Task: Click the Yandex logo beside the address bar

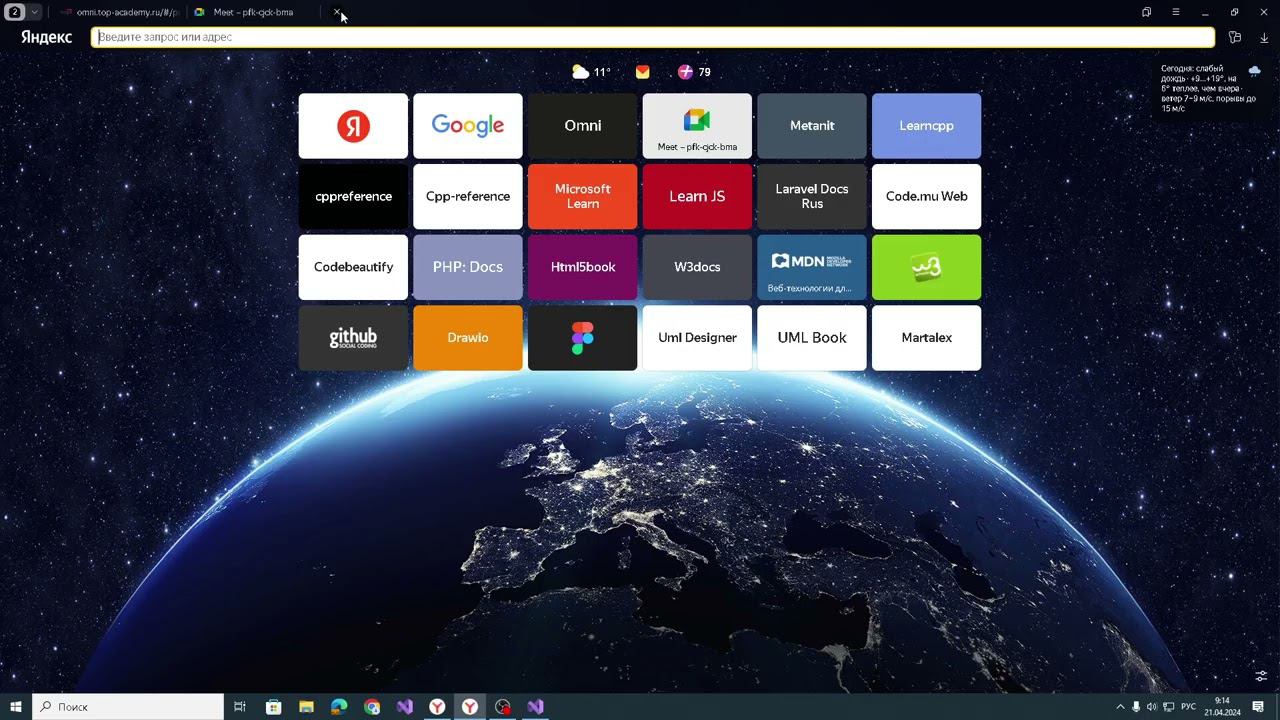Action: pos(46,37)
